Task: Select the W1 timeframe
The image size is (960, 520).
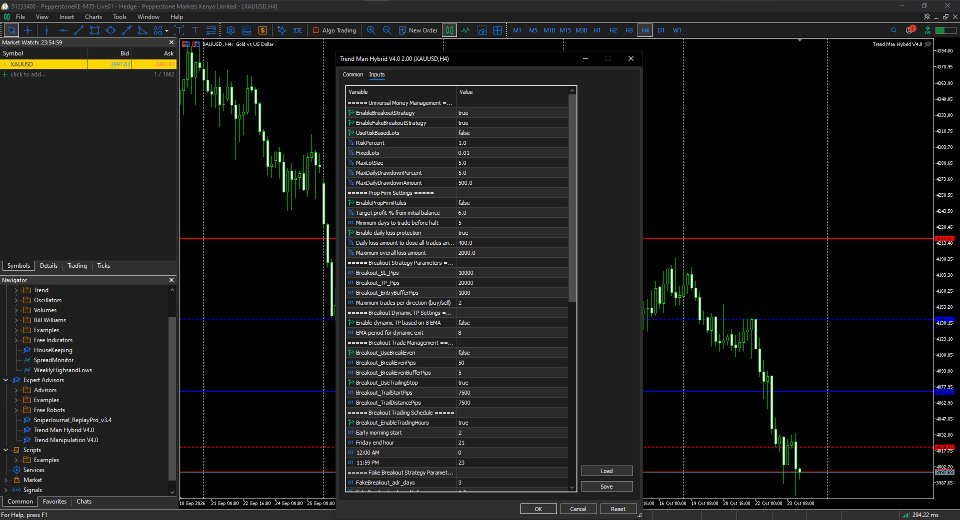Action: pos(677,30)
